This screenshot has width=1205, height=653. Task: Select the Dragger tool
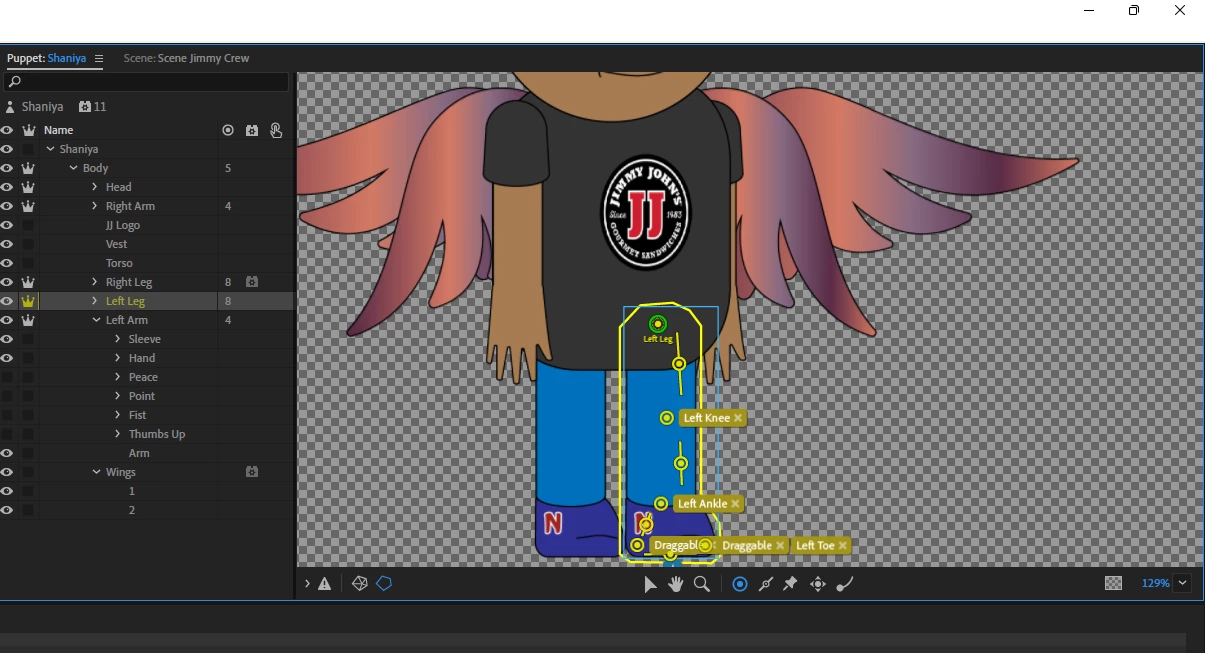(x=818, y=584)
